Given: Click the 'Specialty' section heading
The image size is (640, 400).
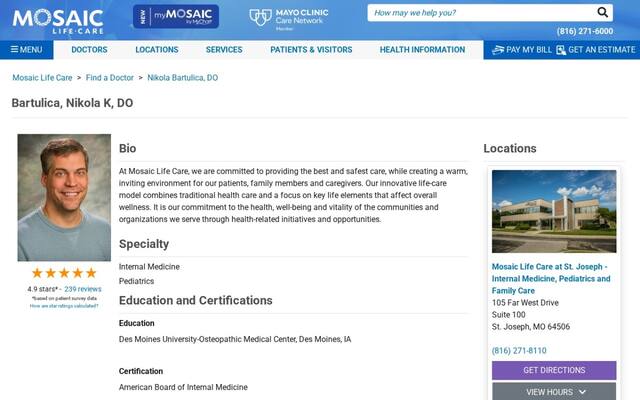Looking at the screenshot, I should [x=144, y=244].
